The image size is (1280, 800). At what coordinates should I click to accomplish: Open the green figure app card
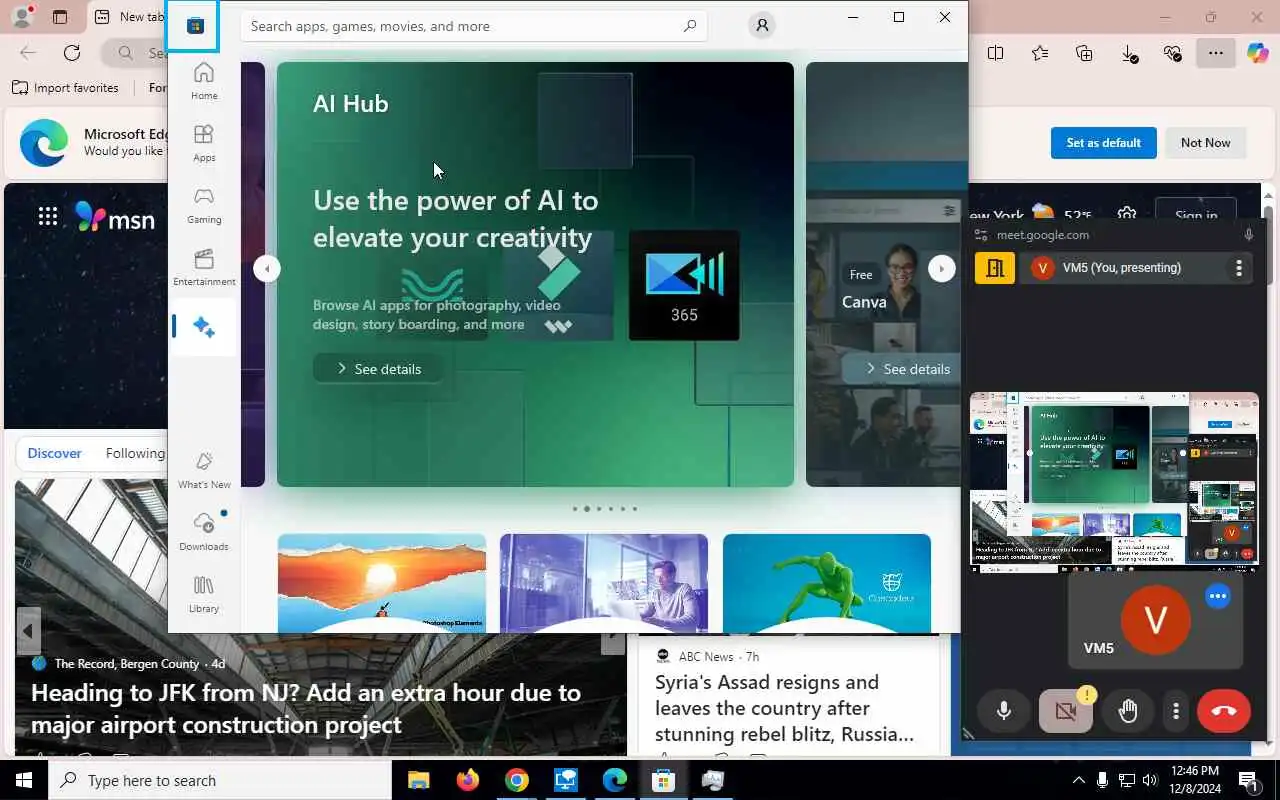tap(827, 583)
